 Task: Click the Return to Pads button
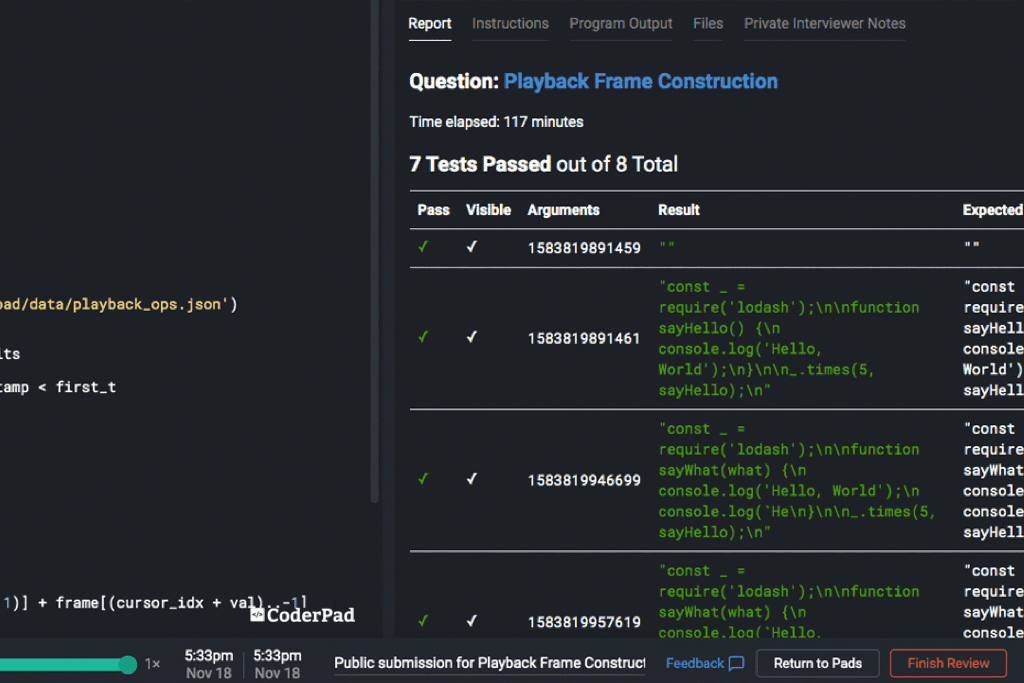(x=817, y=663)
